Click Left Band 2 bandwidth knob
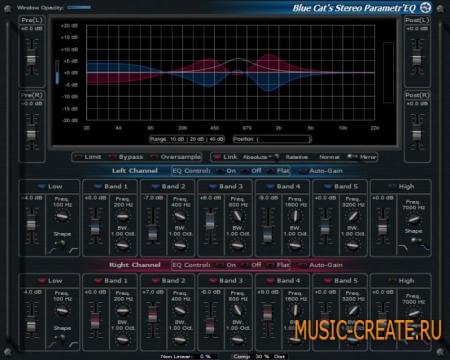The height and width of the screenshot is (360, 450). point(180,246)
